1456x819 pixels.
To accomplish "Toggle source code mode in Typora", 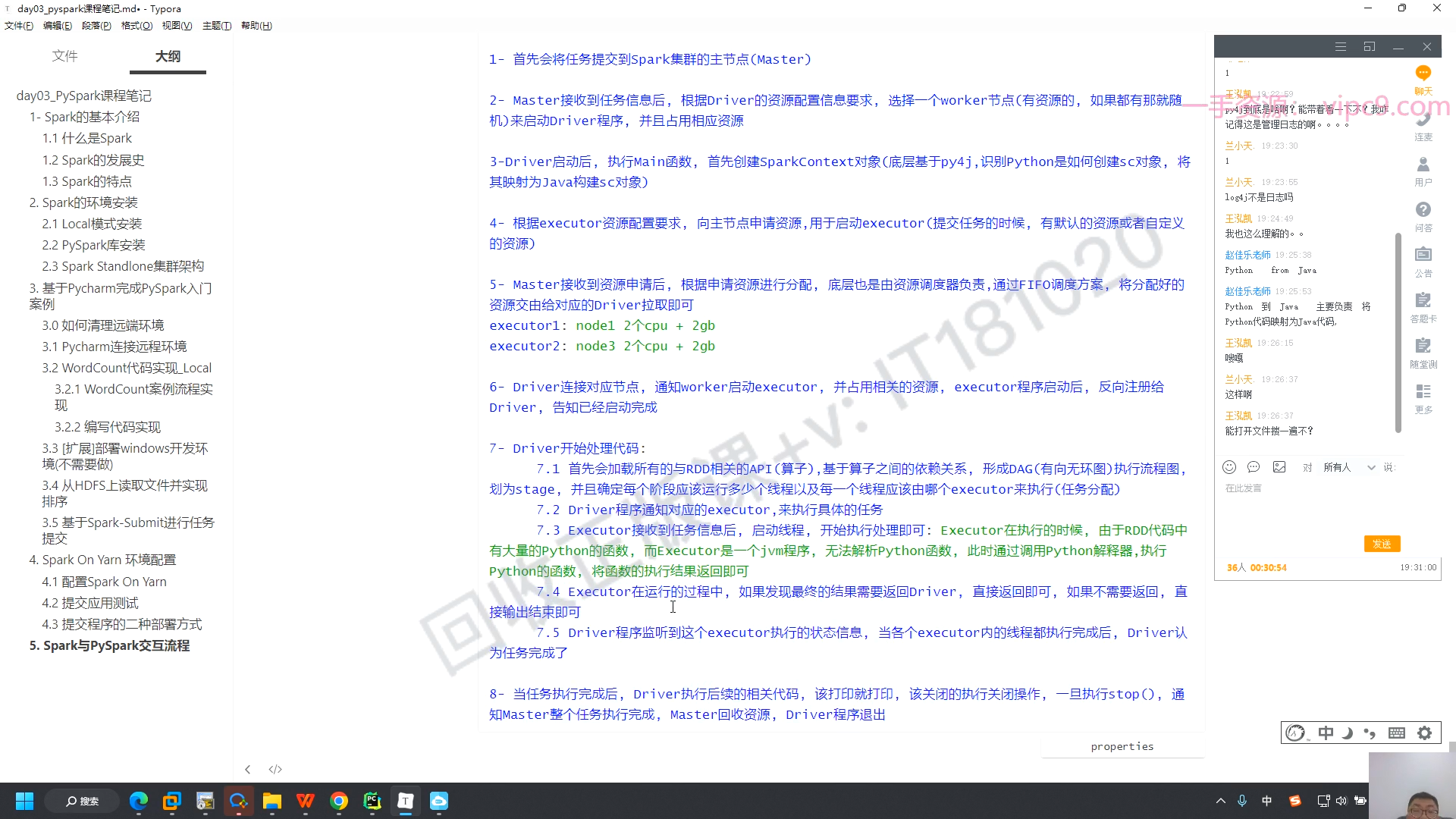I will coord(275,769).
